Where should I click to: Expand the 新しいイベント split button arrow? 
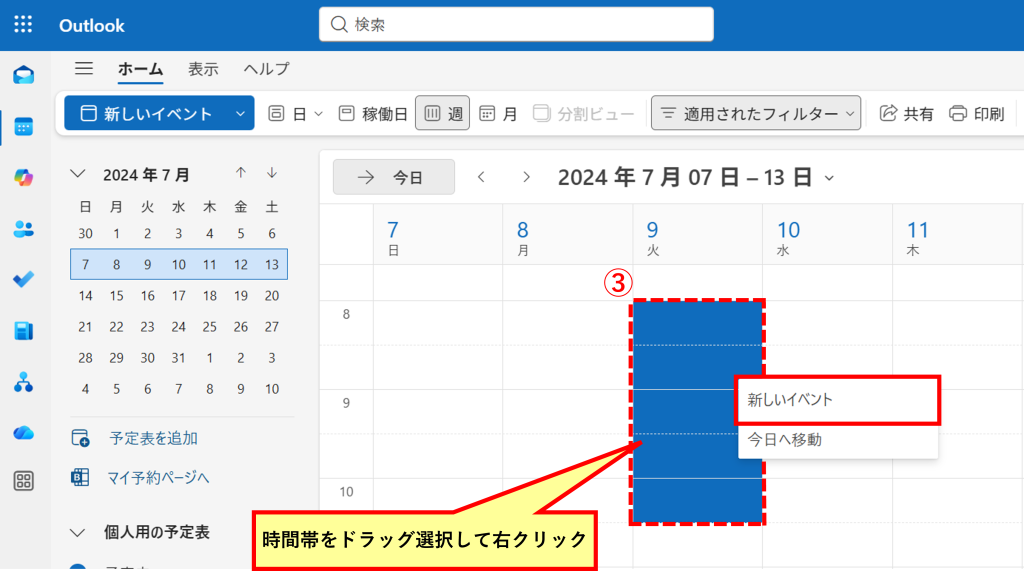tap(240, 114)
